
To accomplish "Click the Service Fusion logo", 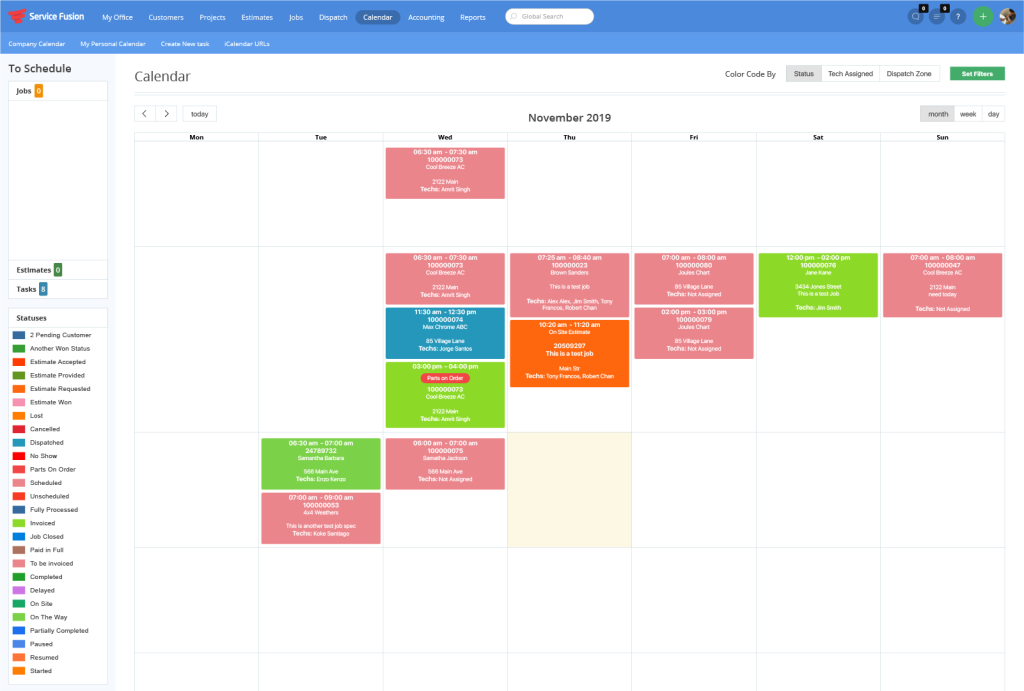I will coord(46,17).
